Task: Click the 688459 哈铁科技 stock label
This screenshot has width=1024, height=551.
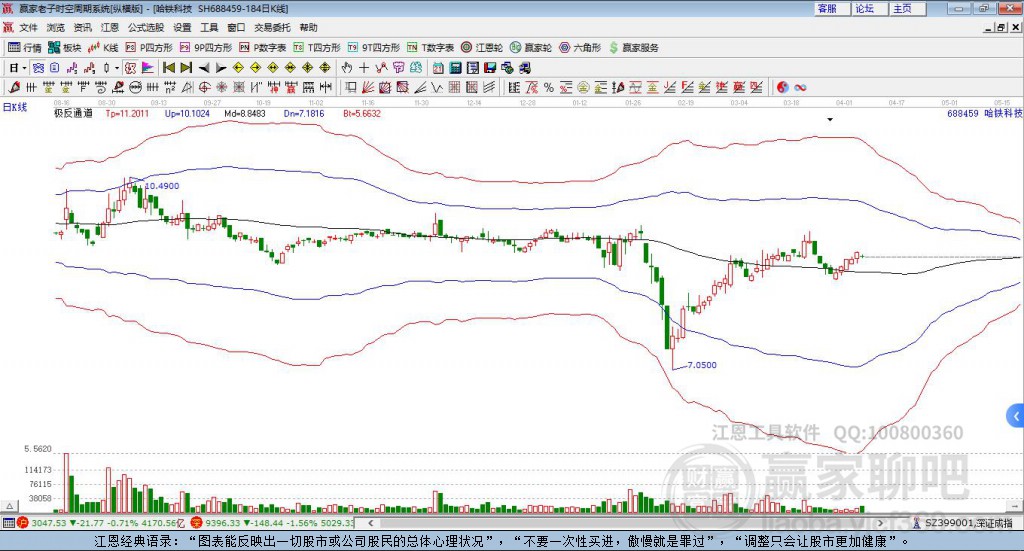Action: pyautogui.click(x=985, y=113)
